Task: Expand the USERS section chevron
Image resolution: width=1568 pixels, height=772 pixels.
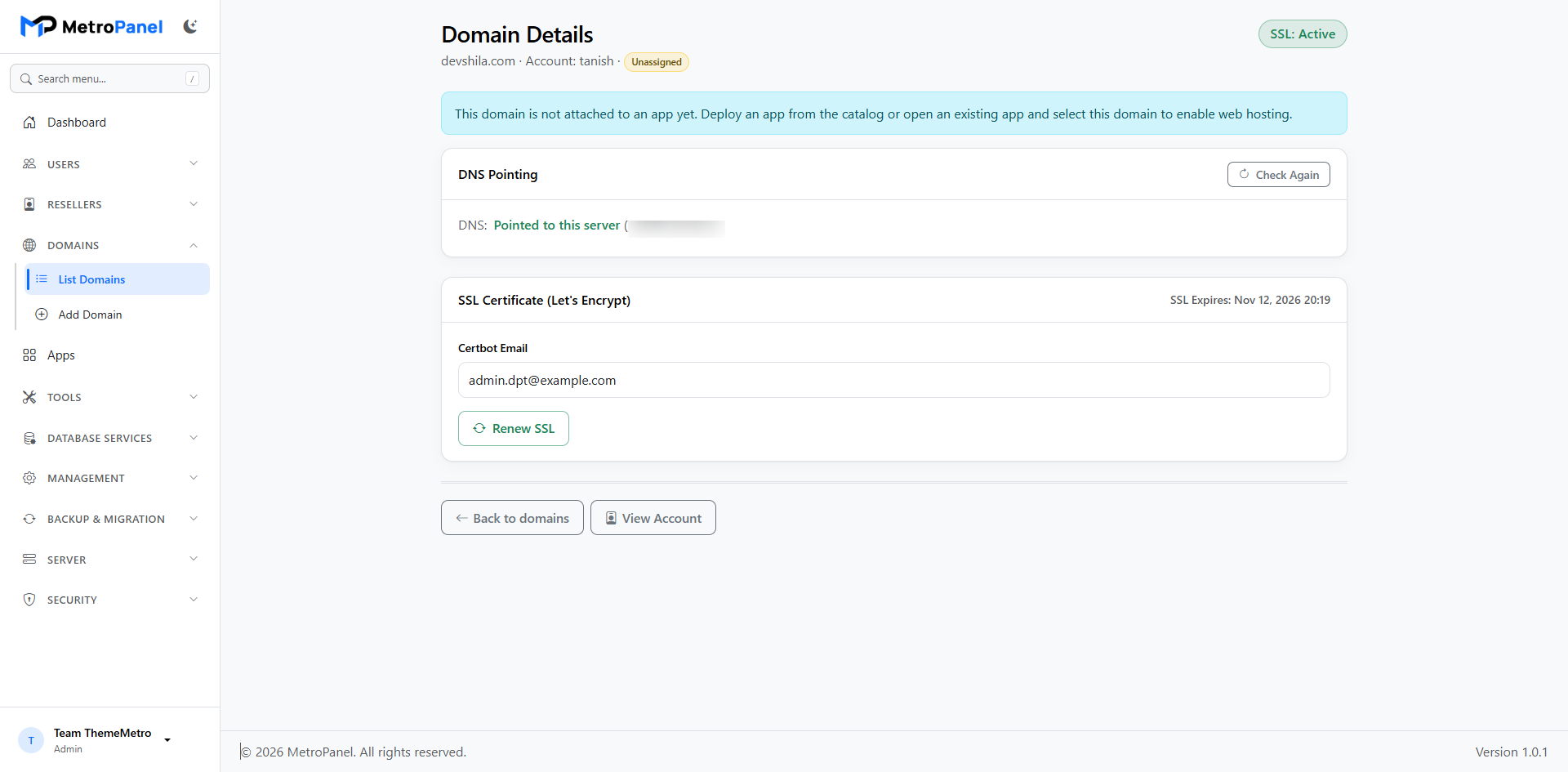Action: click(194, 163)
